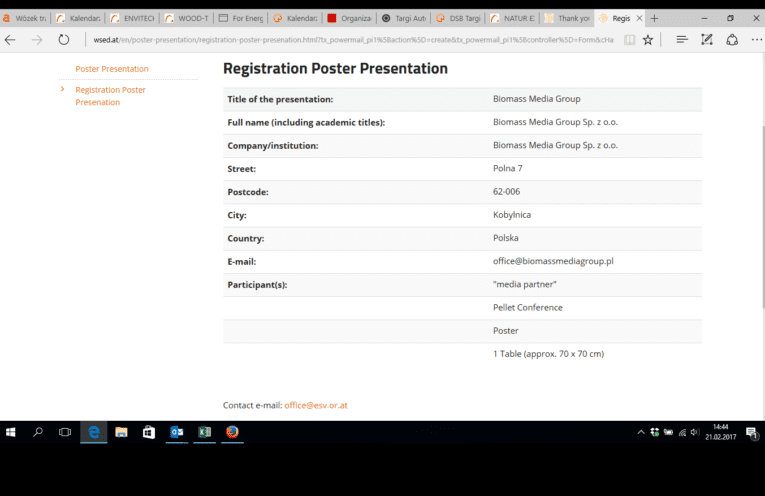Open Registration Poster Presenation sidebar link
The width and height of the screenshot is (765, 496).
click(x=110, y=96)
